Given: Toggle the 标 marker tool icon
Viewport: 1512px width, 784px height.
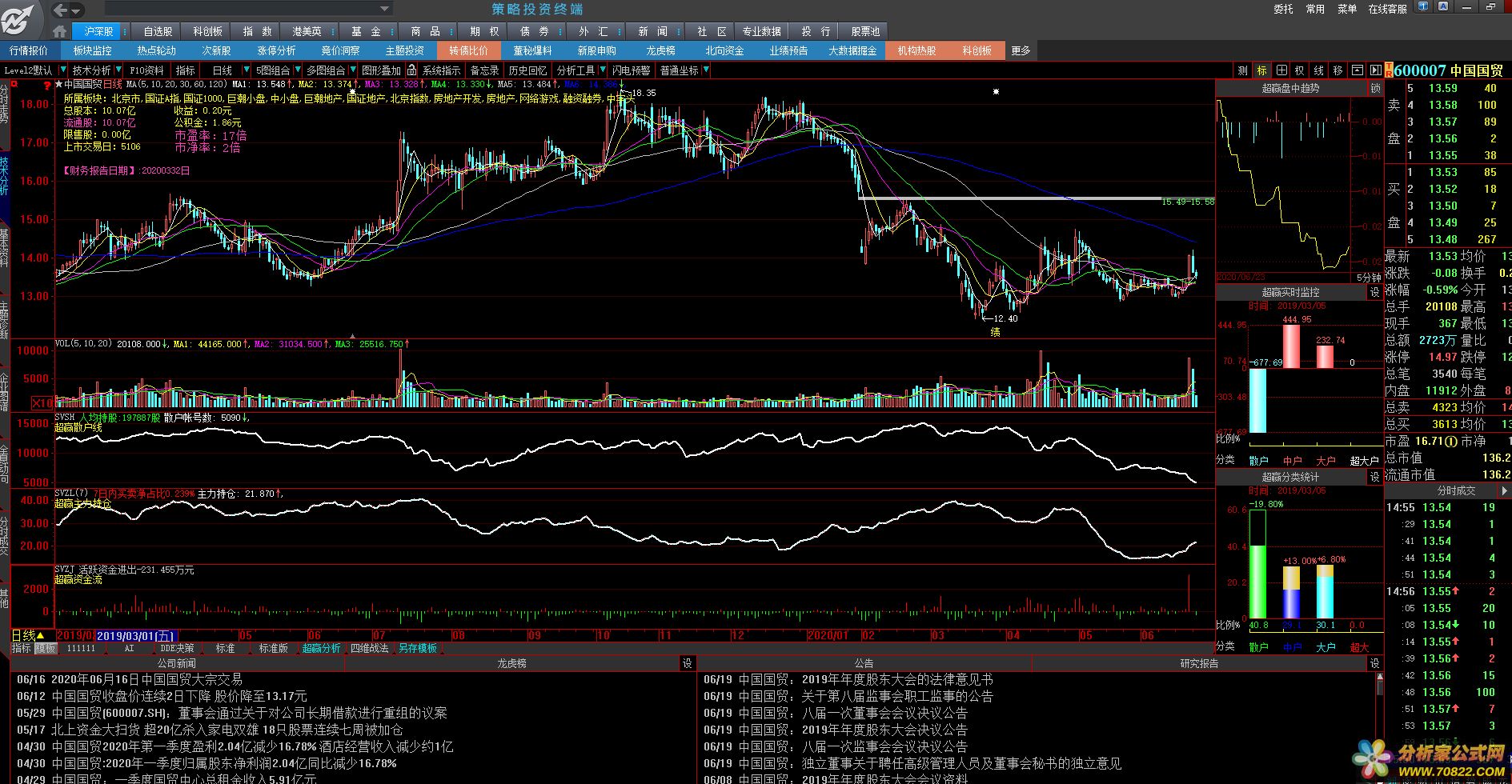Looking at the screenshot, I should click(1262, 70).
